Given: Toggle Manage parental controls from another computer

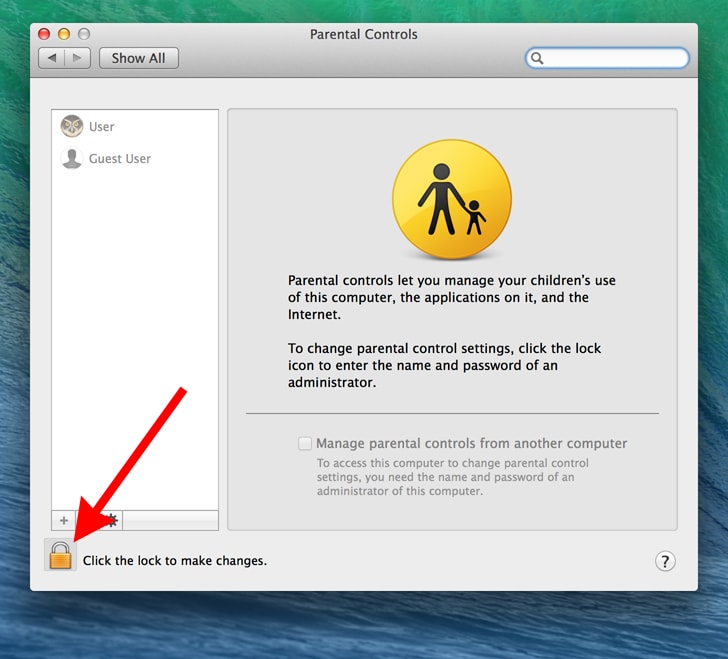Looking at the screenshot, I should pyautogui.click(x=305, y=443).
